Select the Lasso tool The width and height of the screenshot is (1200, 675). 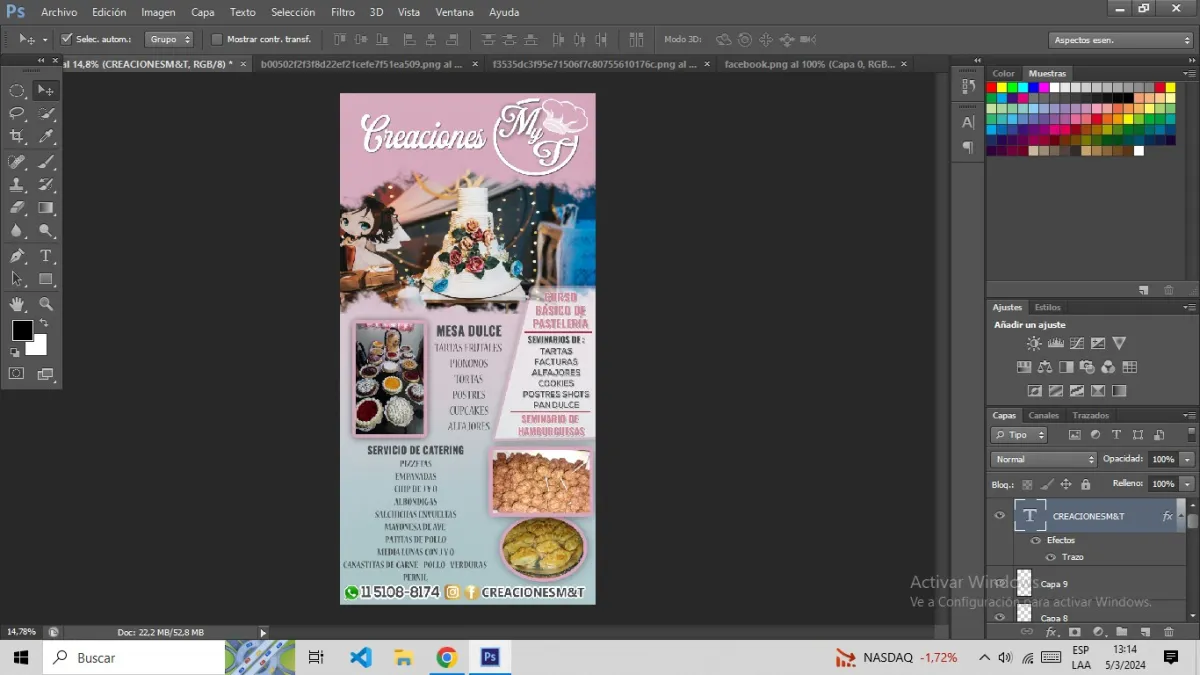tap(17, 113)
